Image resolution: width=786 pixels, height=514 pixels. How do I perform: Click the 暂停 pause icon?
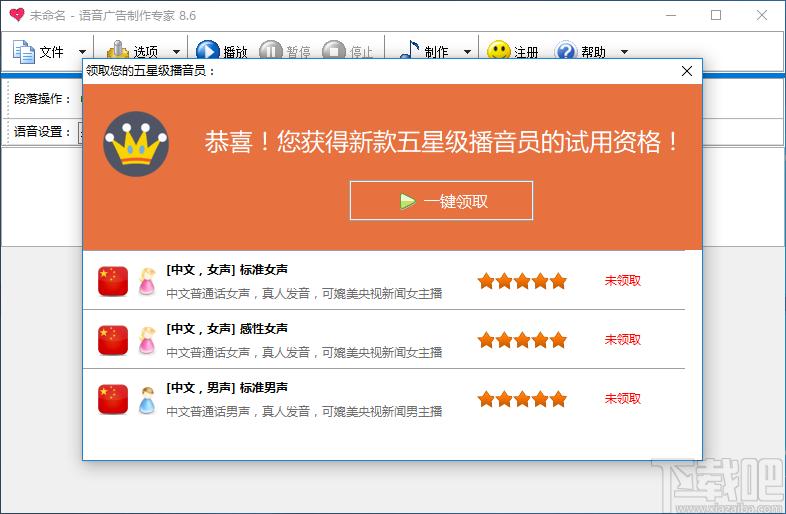271,50
